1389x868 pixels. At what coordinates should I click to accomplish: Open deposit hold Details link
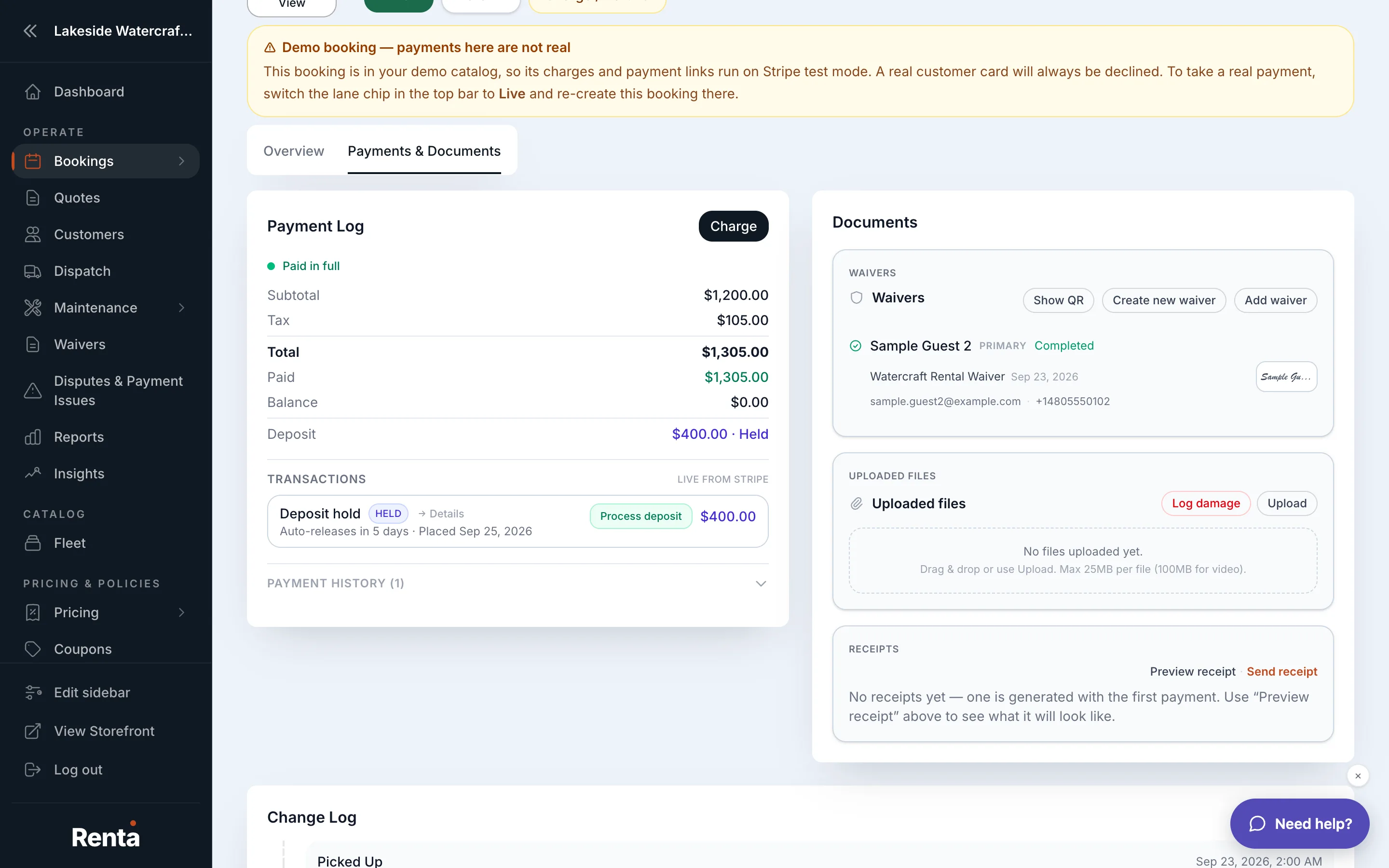[x=441, y=514]
